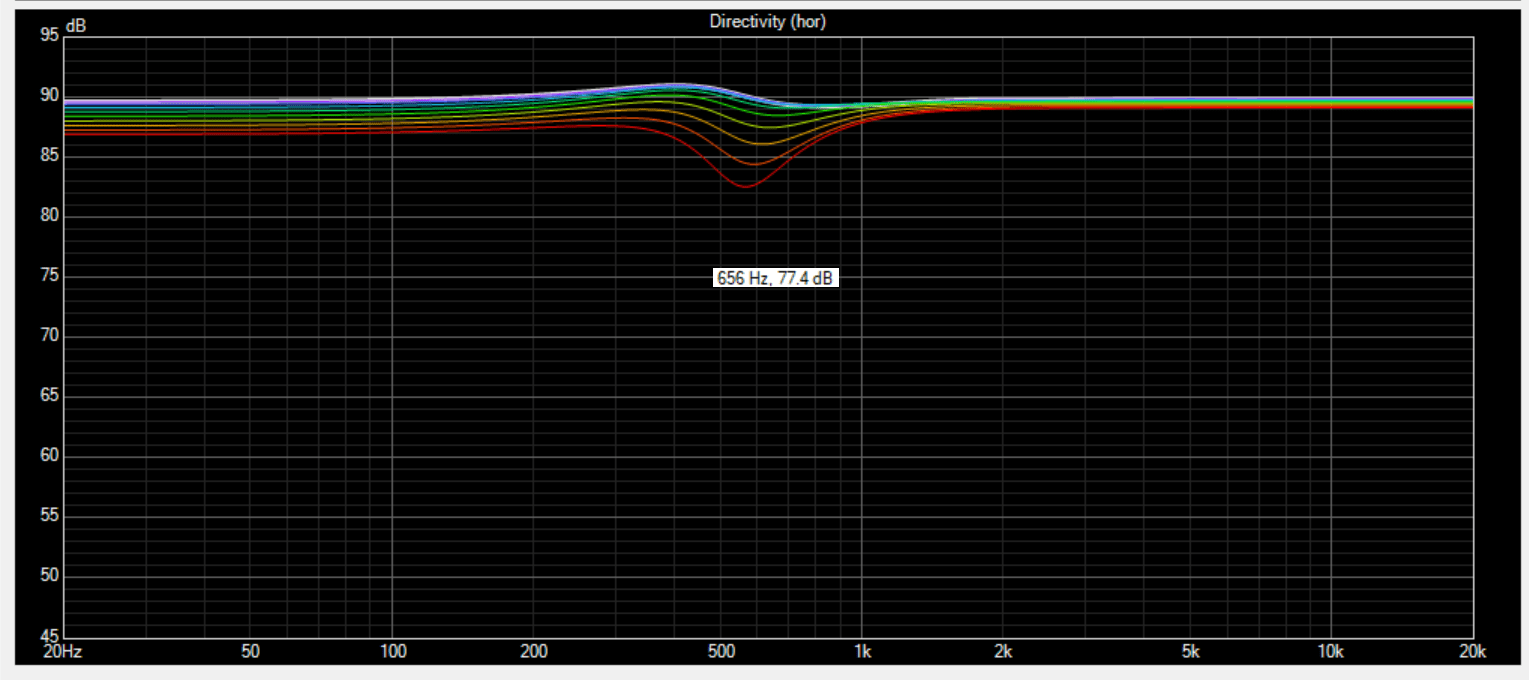
Task: Click the 80 label on the dB axis
Action: pyautogui.click(x=50, y=216)
